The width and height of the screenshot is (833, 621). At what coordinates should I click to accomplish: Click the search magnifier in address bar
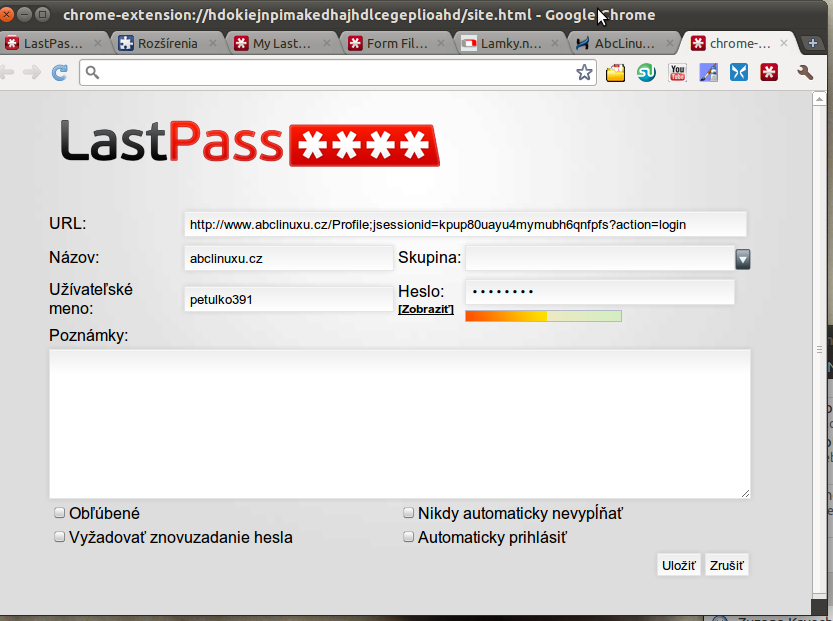[92, 72]
